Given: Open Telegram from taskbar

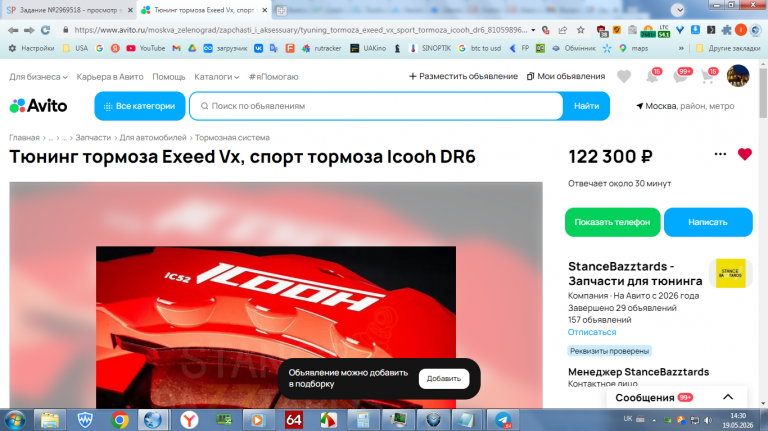Looking at the screenshot, I should [x=503, y=420].
